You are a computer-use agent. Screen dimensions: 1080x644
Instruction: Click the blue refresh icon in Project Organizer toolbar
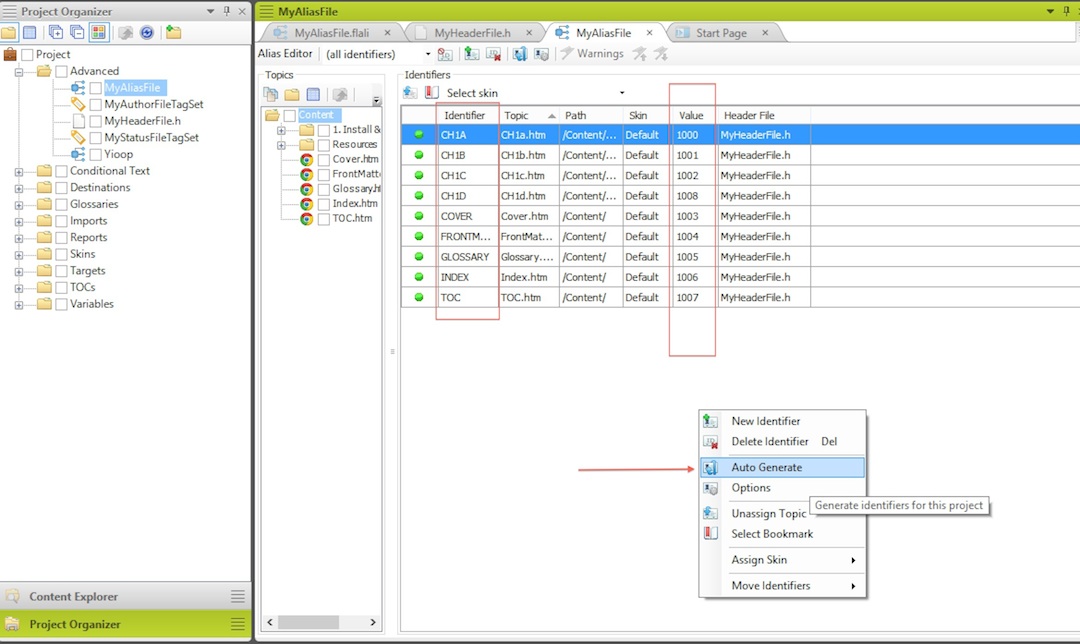pyautogui.click(x=145, y=31)
